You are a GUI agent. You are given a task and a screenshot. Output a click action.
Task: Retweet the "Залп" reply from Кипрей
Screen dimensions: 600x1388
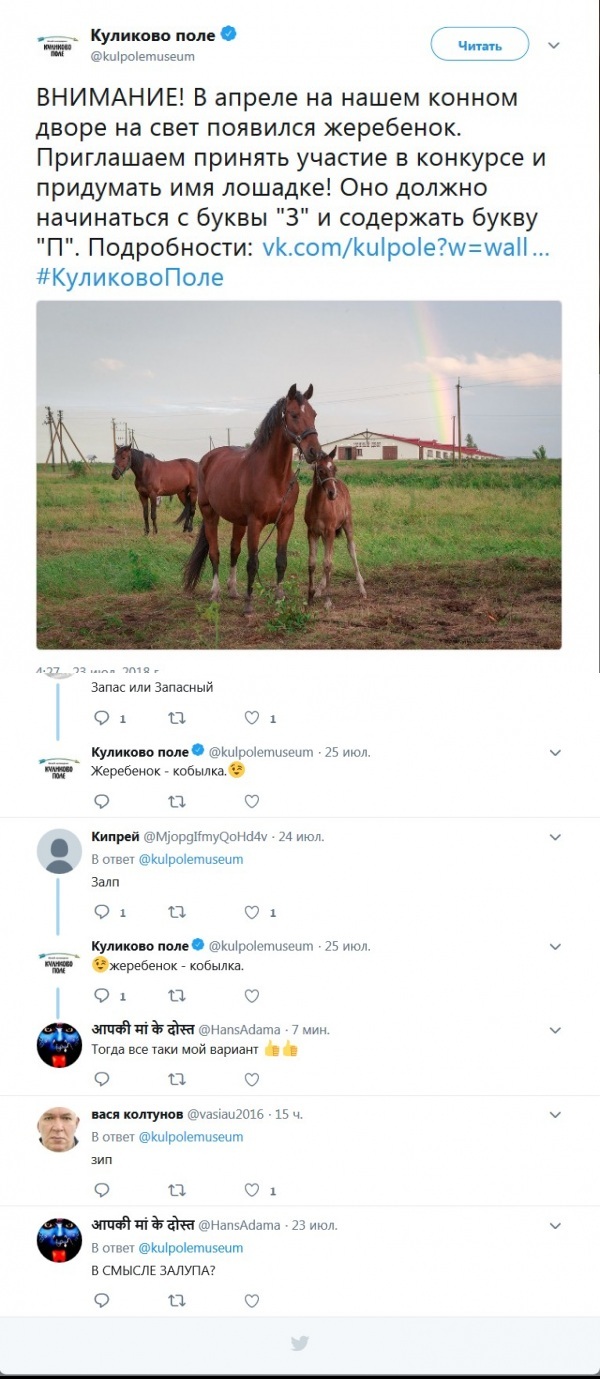pos(176,912)
